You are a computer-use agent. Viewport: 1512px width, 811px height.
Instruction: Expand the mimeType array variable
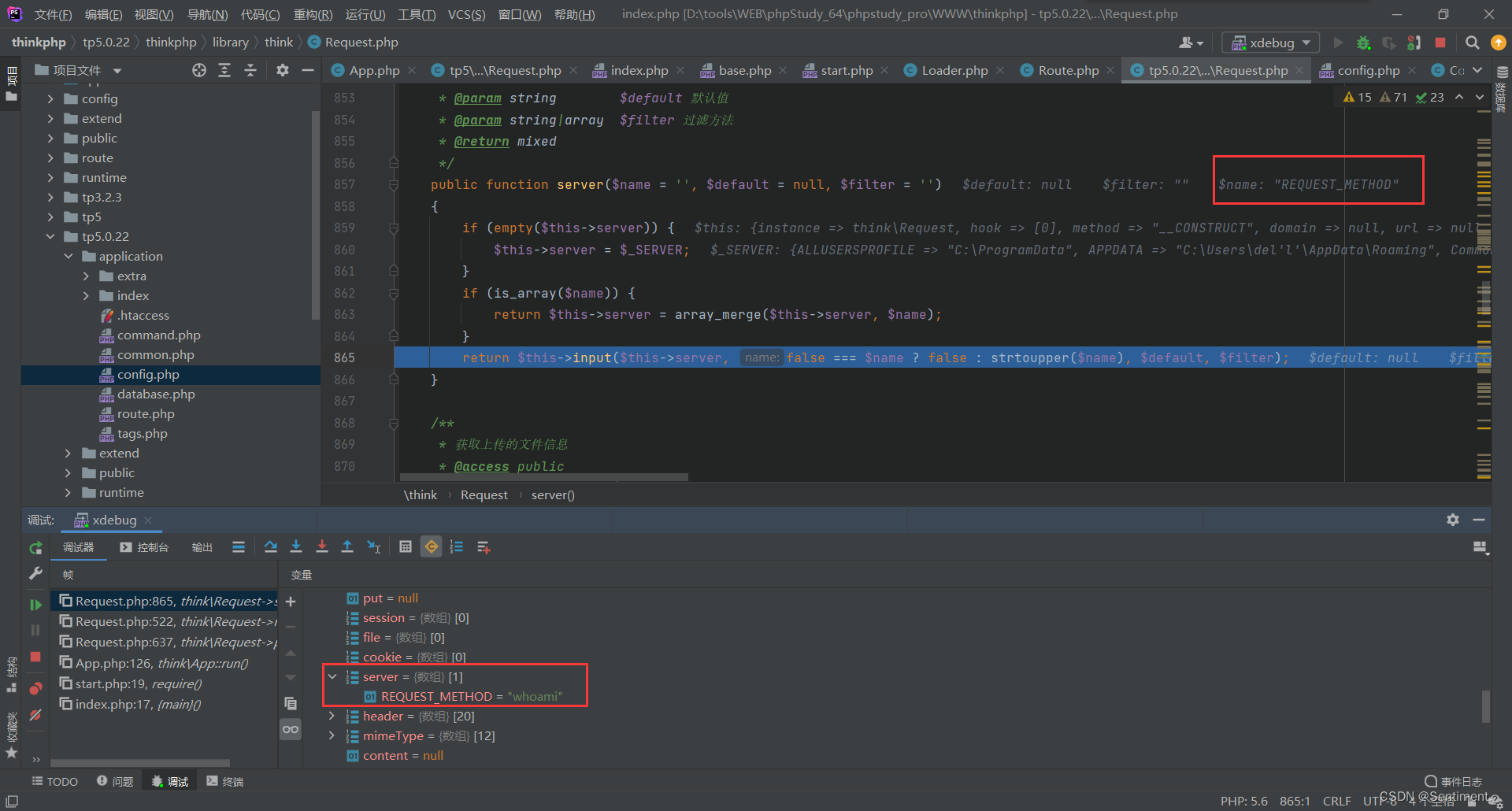(332, 735)
